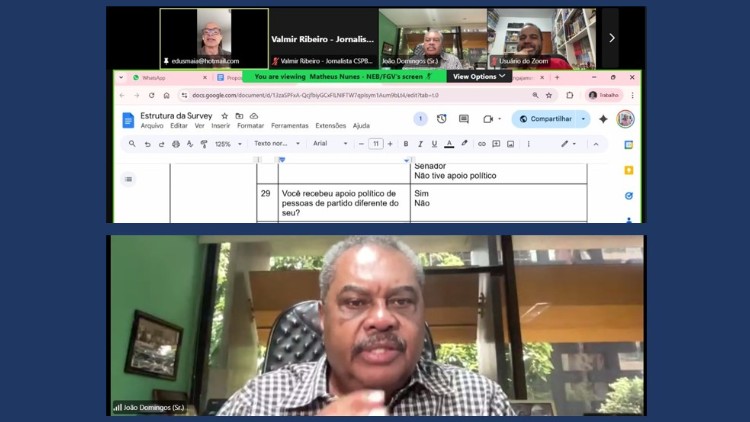Open the Ver menu
Screen dimensions: 750x422
[199, 126]
